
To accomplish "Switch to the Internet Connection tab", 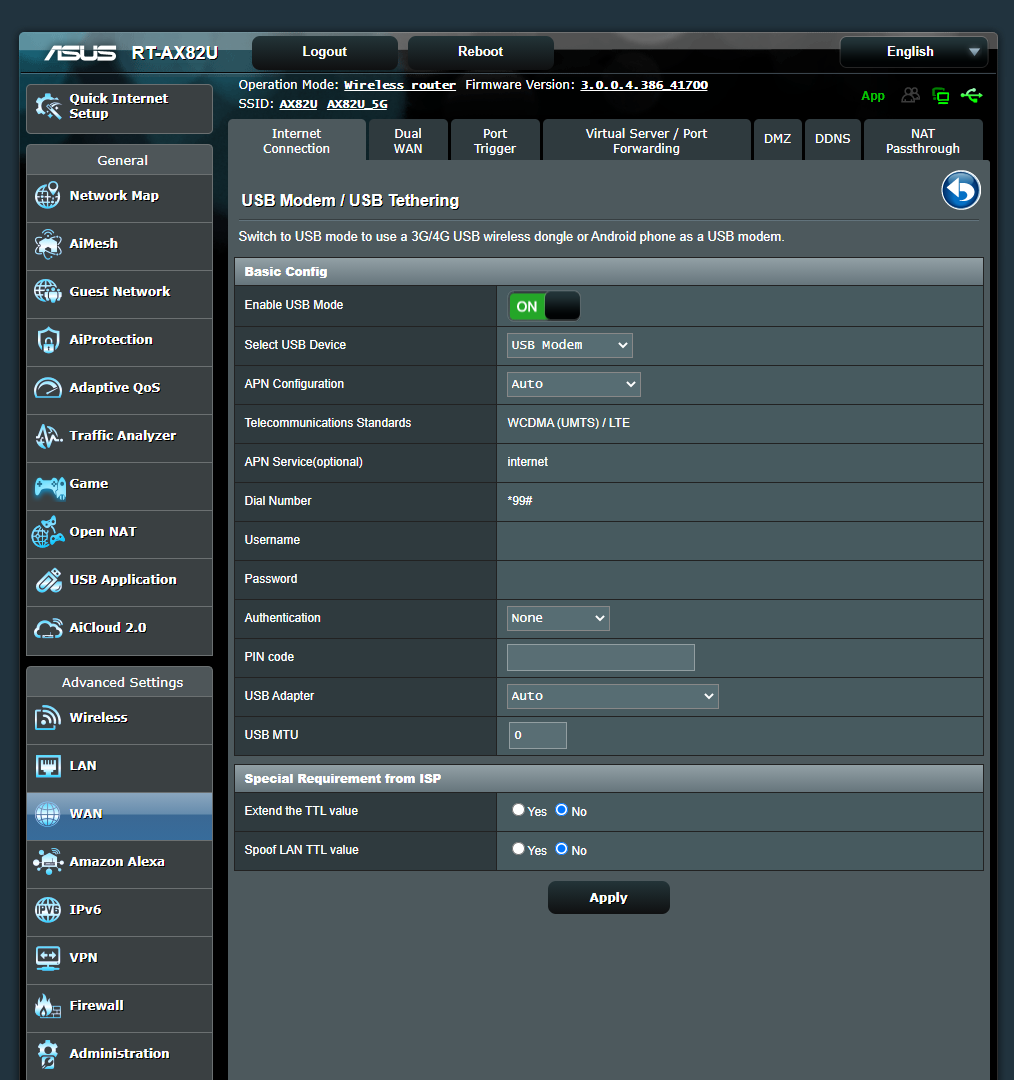I will click(296, 141).
